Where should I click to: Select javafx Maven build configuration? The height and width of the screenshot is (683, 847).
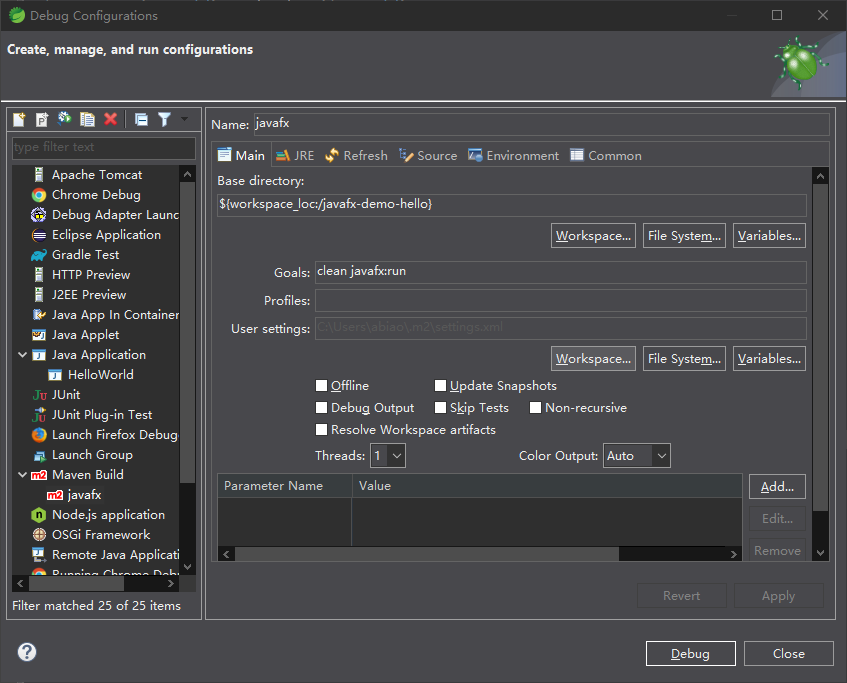tap(84, 494)
